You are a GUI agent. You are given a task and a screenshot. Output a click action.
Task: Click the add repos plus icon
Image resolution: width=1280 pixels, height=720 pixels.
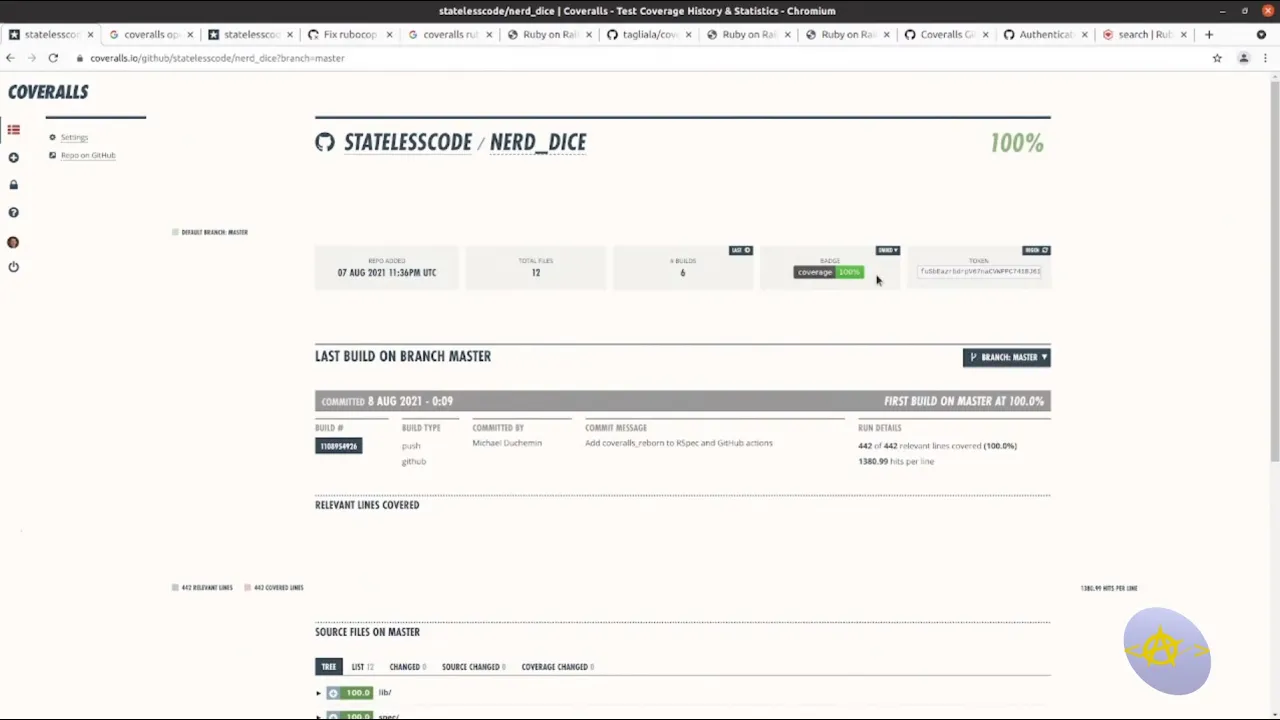pos(13,157)
